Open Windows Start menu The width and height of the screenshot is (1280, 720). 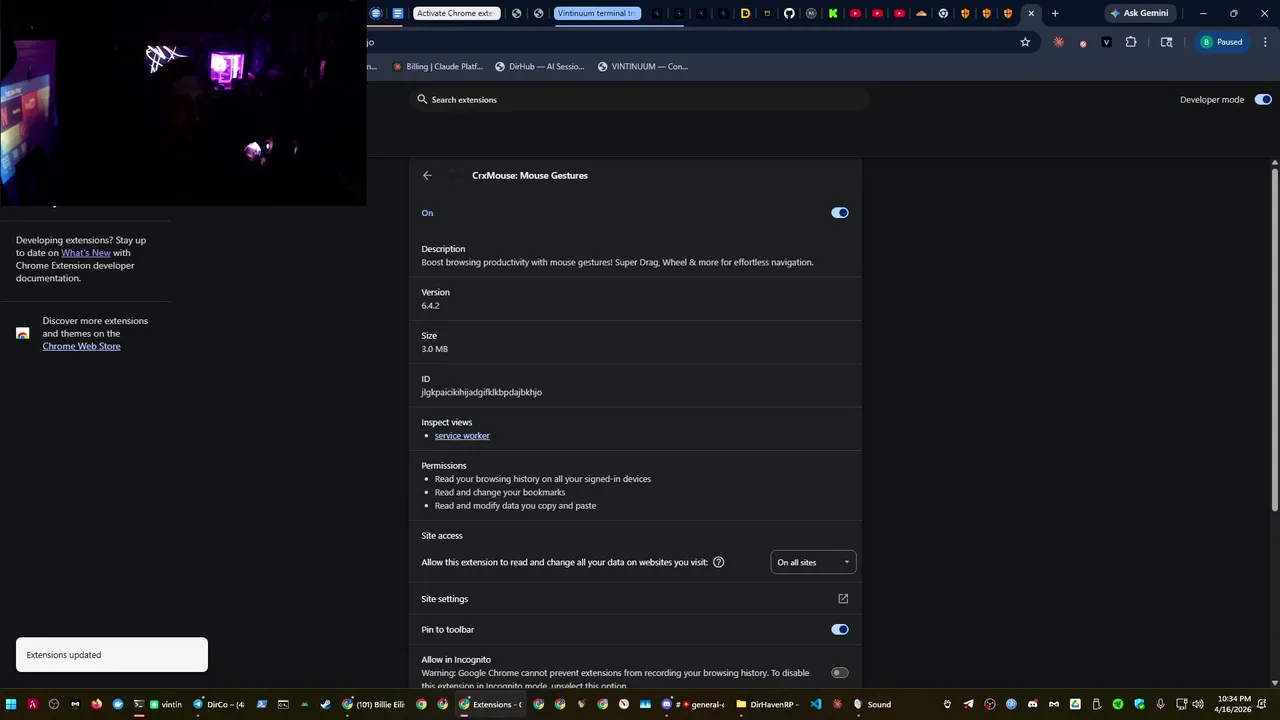(x=11, y=704)
